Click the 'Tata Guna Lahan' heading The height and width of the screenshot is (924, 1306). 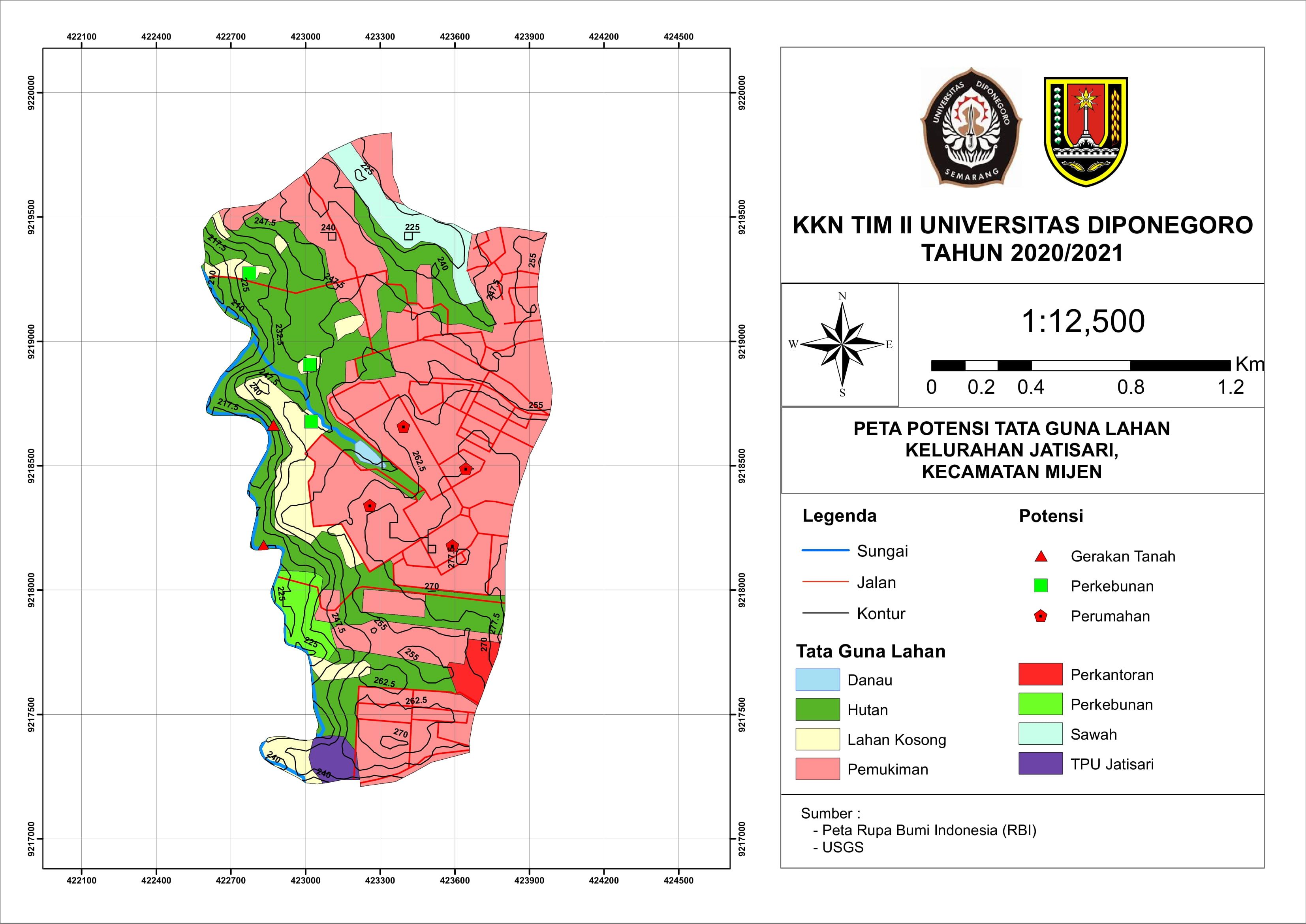pyautogui.click(x=871, y=651)
